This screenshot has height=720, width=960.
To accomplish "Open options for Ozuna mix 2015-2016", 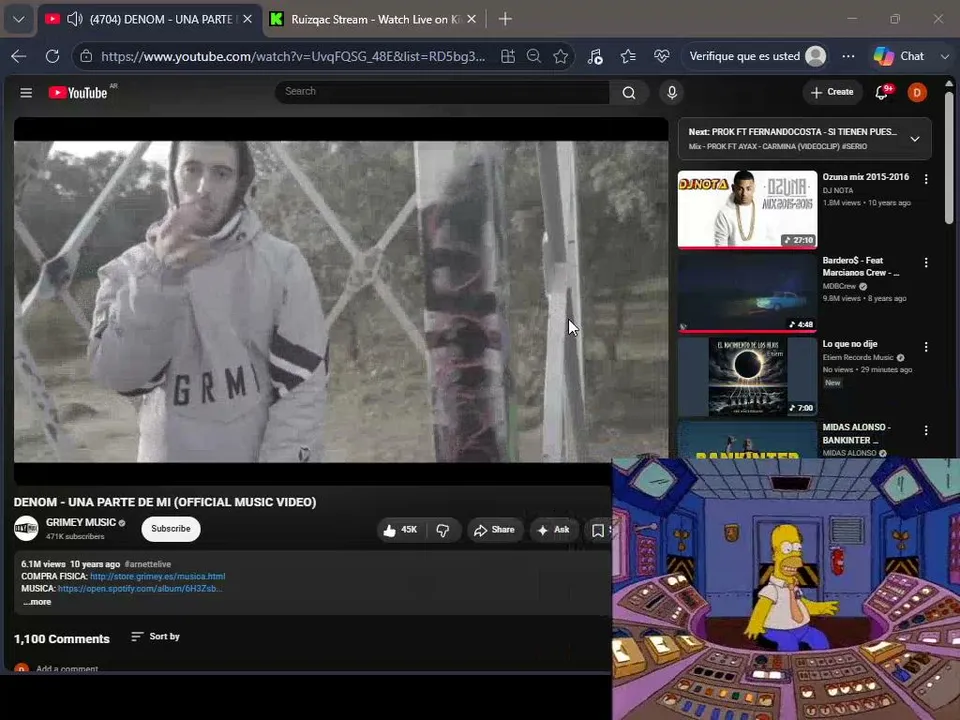I will 926,179.
